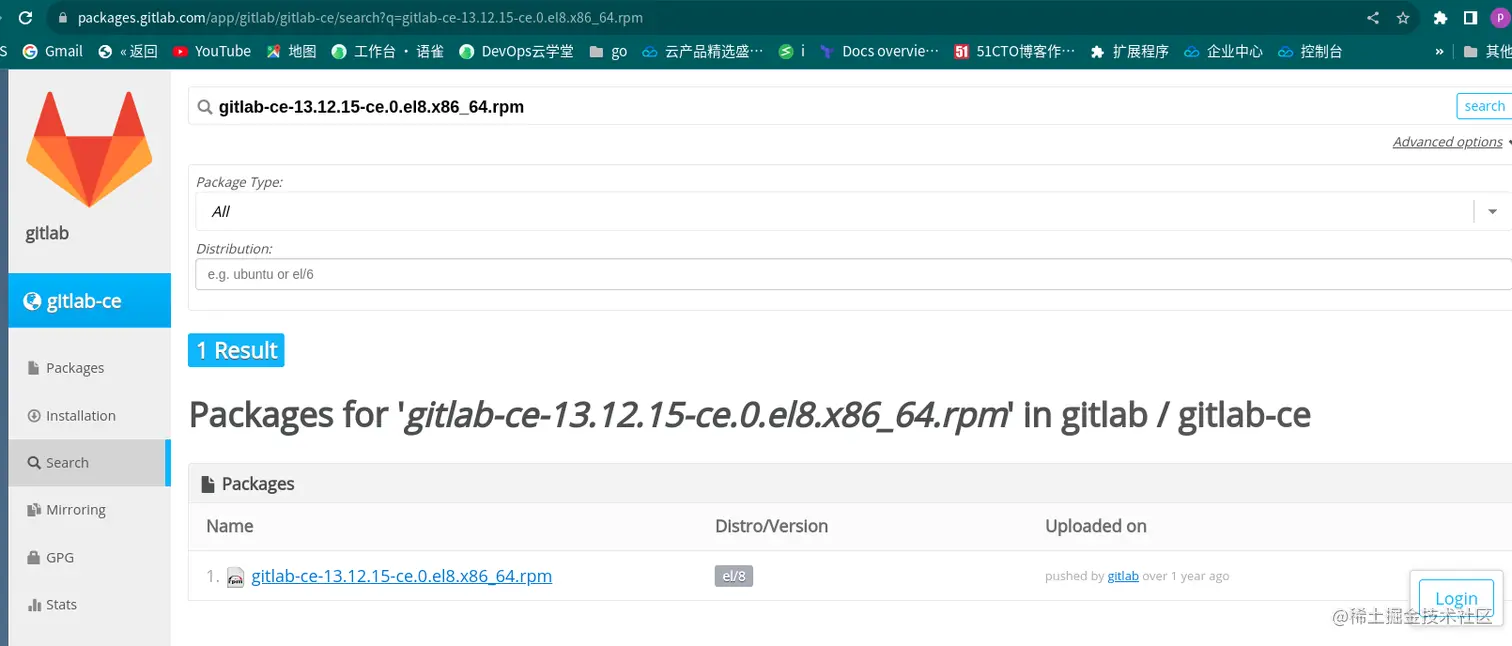
Task: Click the Packages panel heading
Action: [248, 484]
